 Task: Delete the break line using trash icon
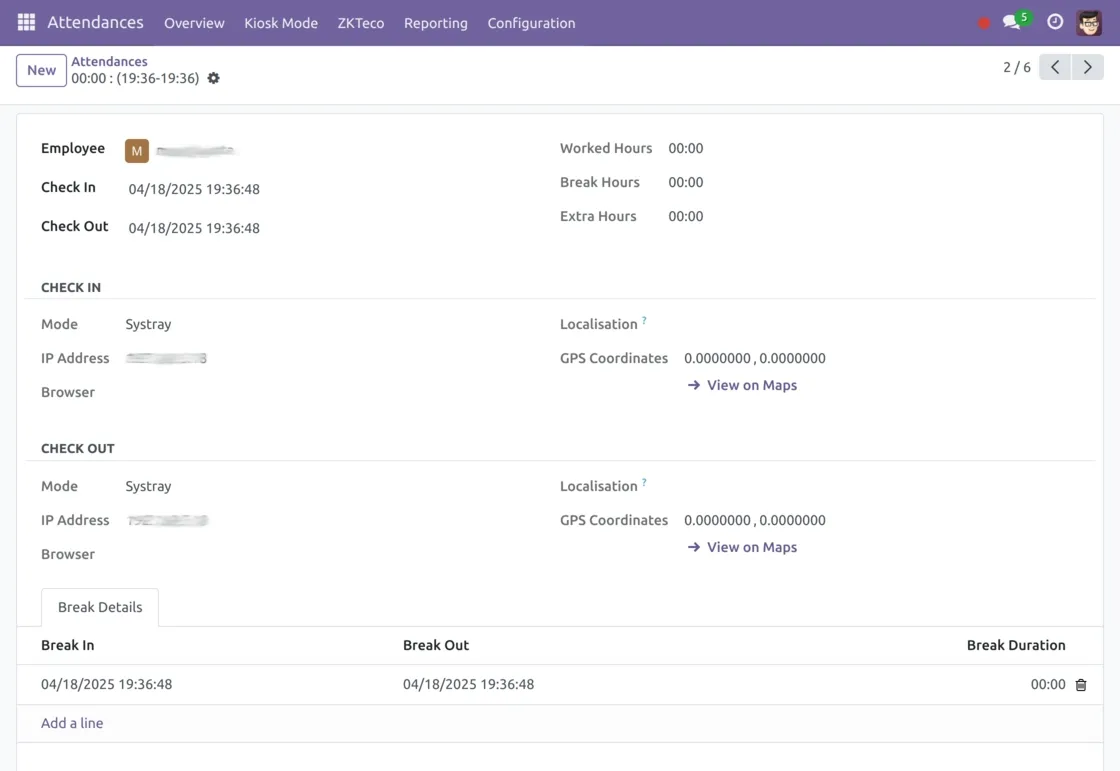[1080, 685]
